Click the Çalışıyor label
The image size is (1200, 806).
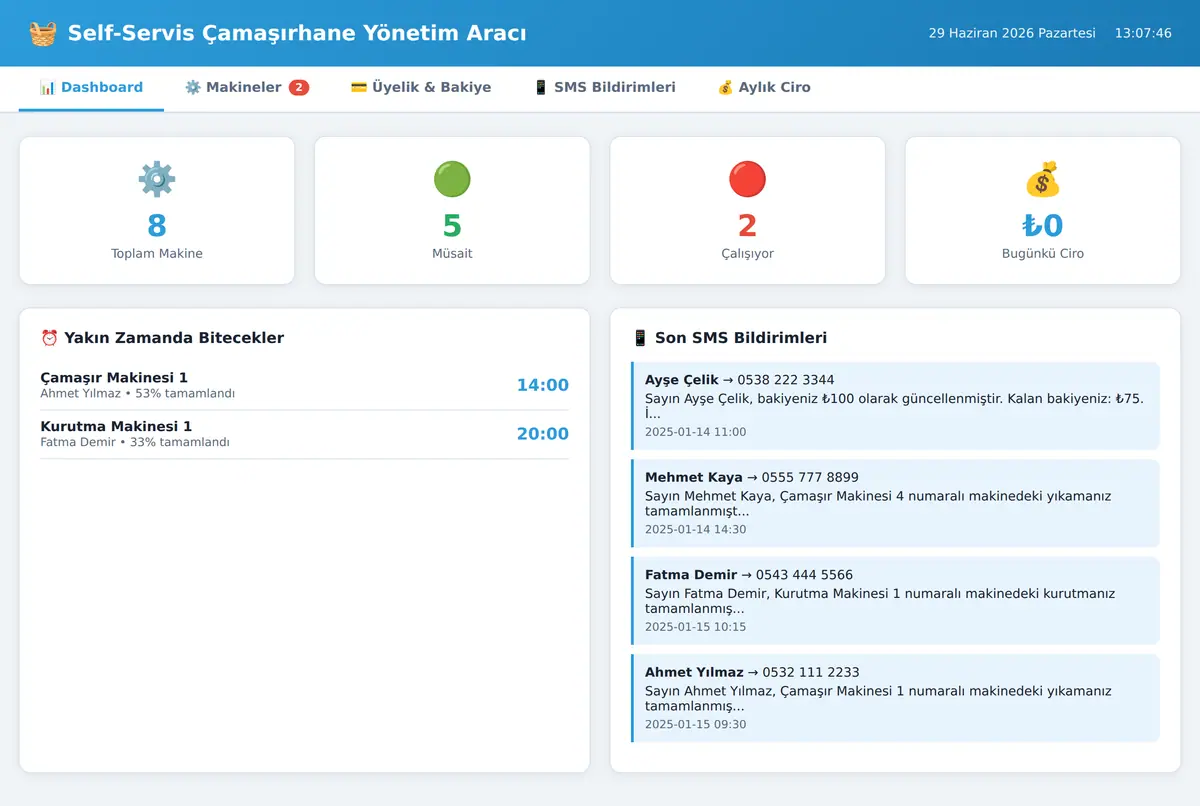[747, 254]
